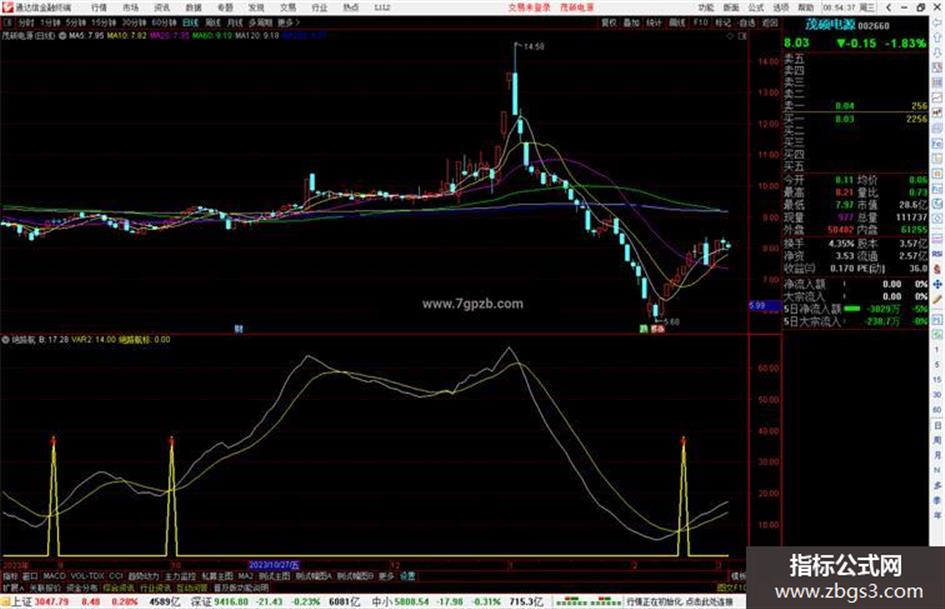Click the diamond icon at chart's top-right corner
The height and width of the screenshot is (609, 945).
pyautogui.click(x=730, y=36)
